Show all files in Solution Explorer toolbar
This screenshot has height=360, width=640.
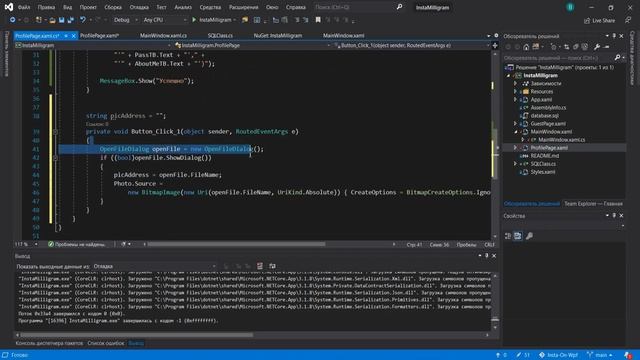pyautogui.click(x=584, y=47)
